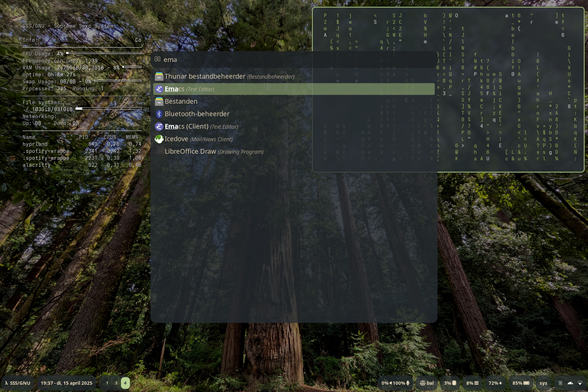The width and height of the screenshot is (588, 392).
Task: Click the 8% memory module in the bar
Action: tap(472, 383)
